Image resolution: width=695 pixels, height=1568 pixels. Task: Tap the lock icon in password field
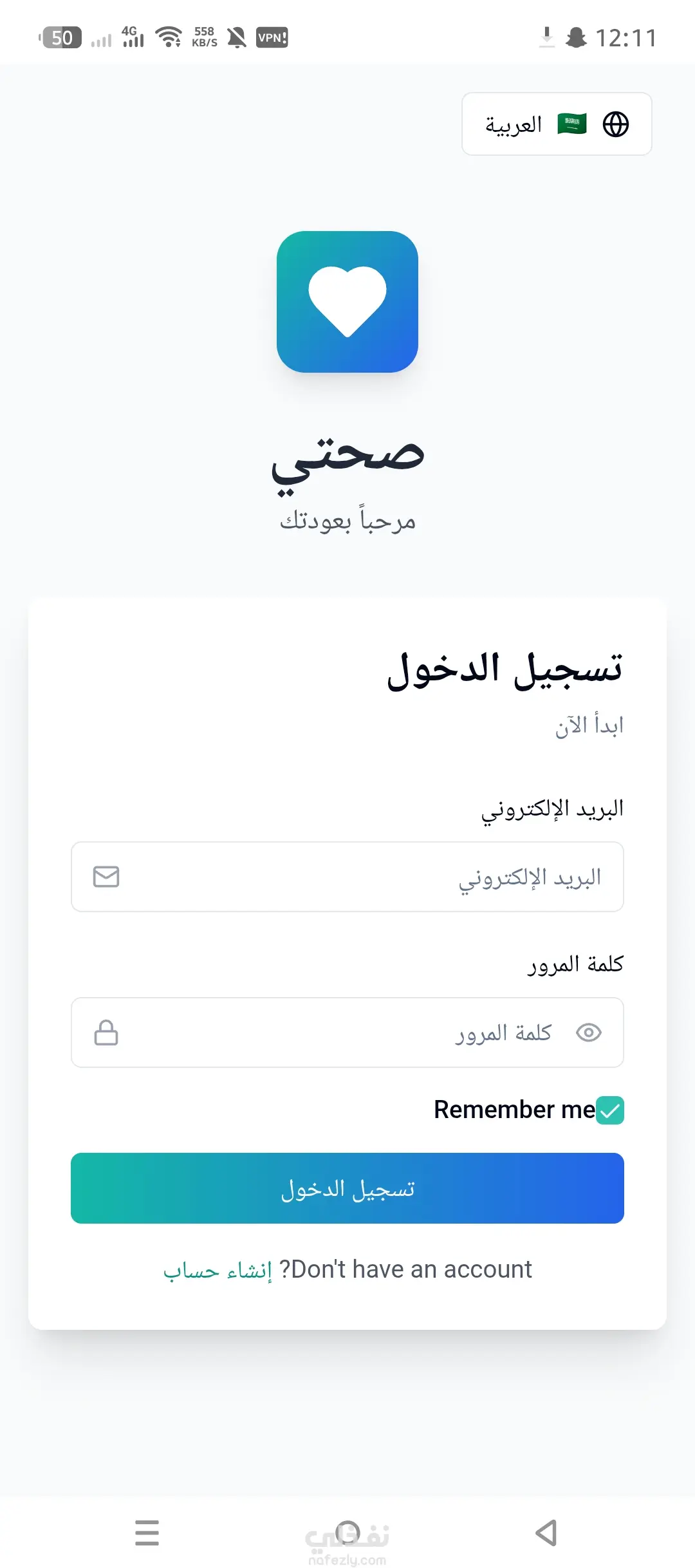pyautogui.click(x=106, y=1032)
